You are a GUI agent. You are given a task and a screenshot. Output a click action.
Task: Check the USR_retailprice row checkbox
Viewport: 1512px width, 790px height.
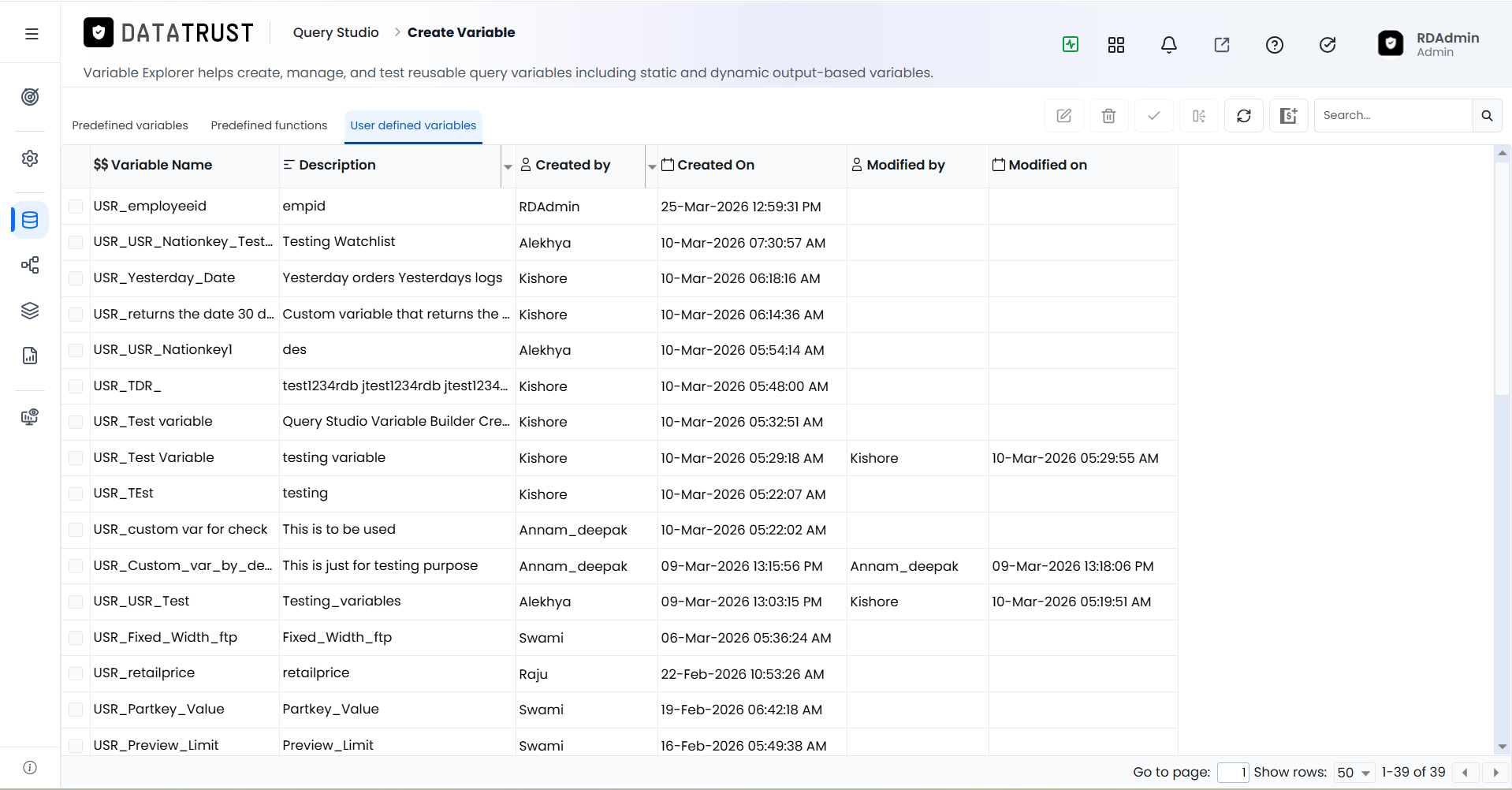pyautogui.click(x=76, y=673)
